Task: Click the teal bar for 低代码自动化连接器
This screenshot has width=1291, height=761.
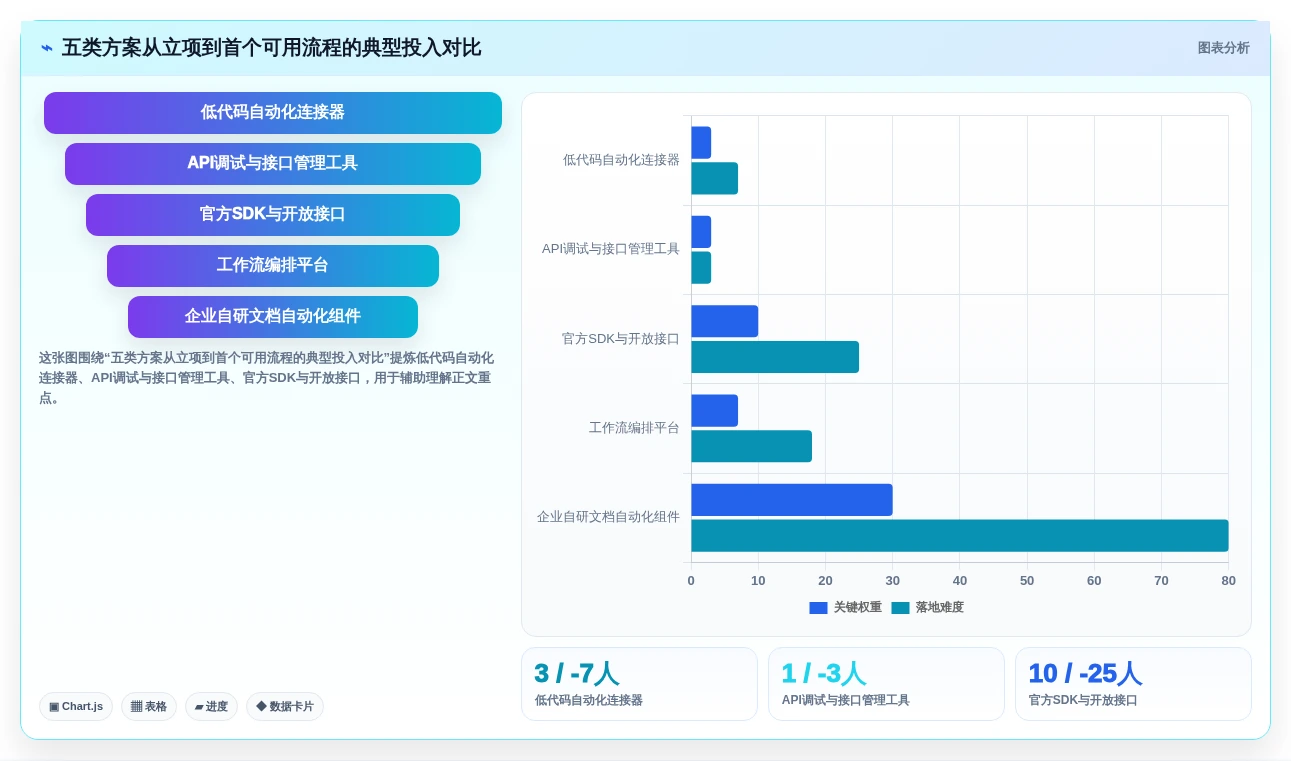Action: point(714,179)
